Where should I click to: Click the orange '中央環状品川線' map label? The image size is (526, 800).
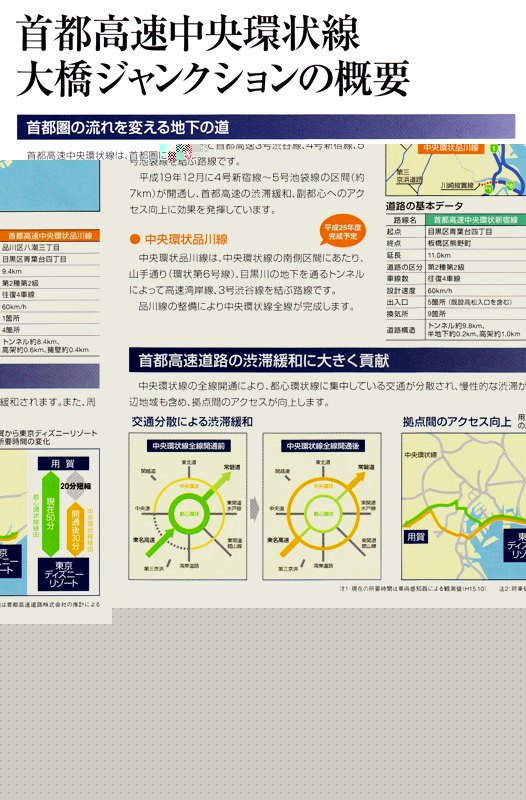click(451, 147)
